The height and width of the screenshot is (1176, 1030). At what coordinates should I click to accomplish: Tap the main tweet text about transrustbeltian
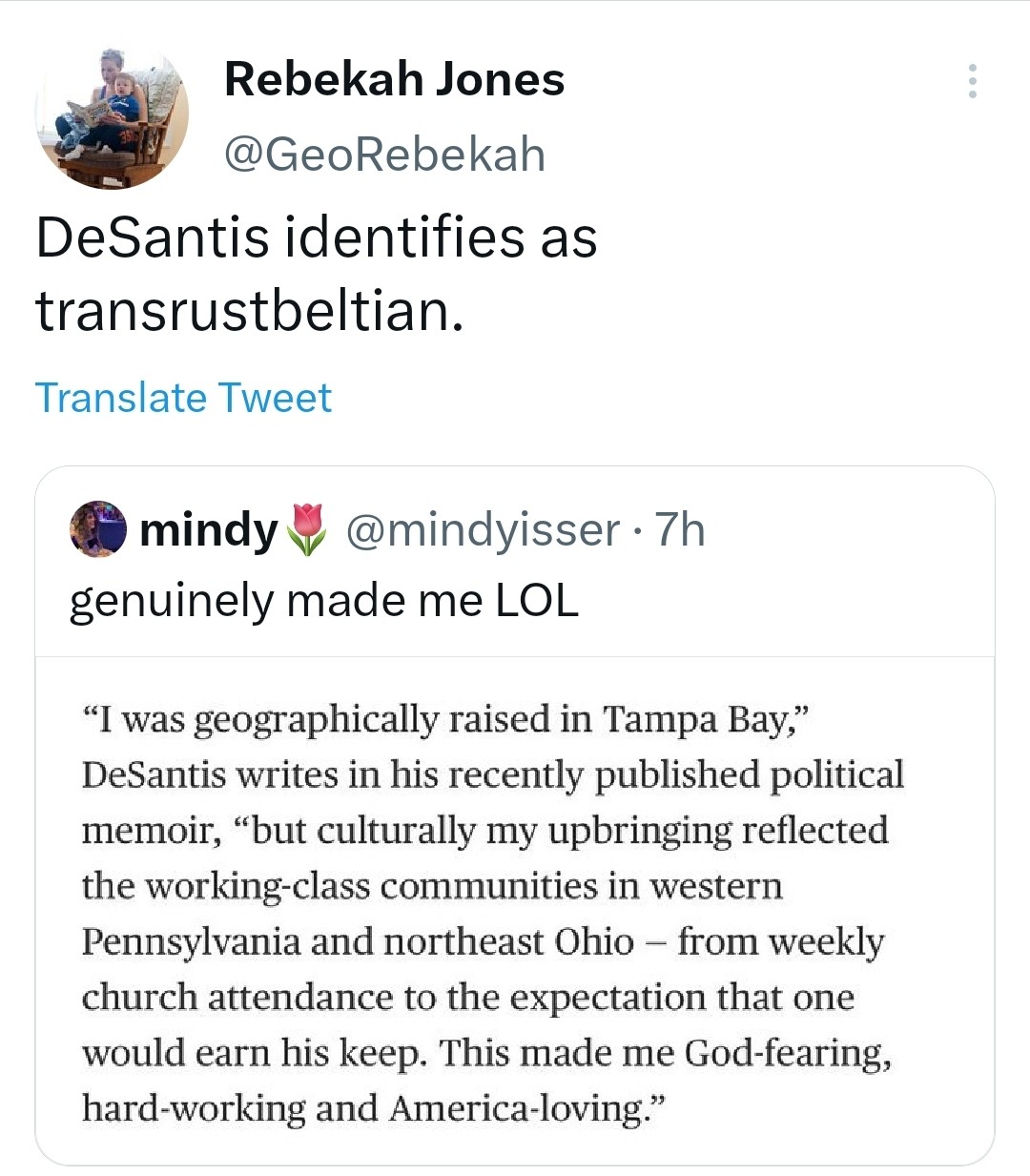(x=317, y=274)
